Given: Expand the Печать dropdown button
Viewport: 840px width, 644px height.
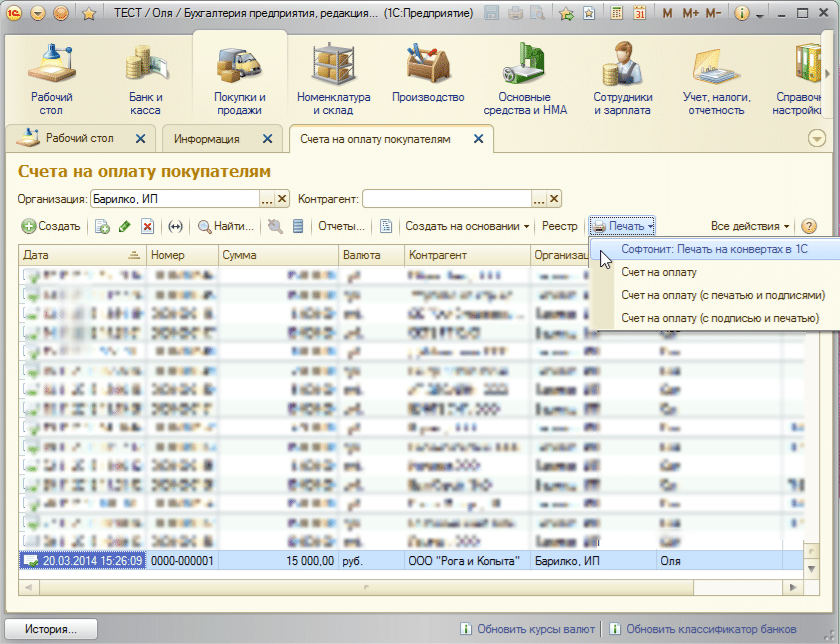Looking at the screenshot, I should click(622, 227).
